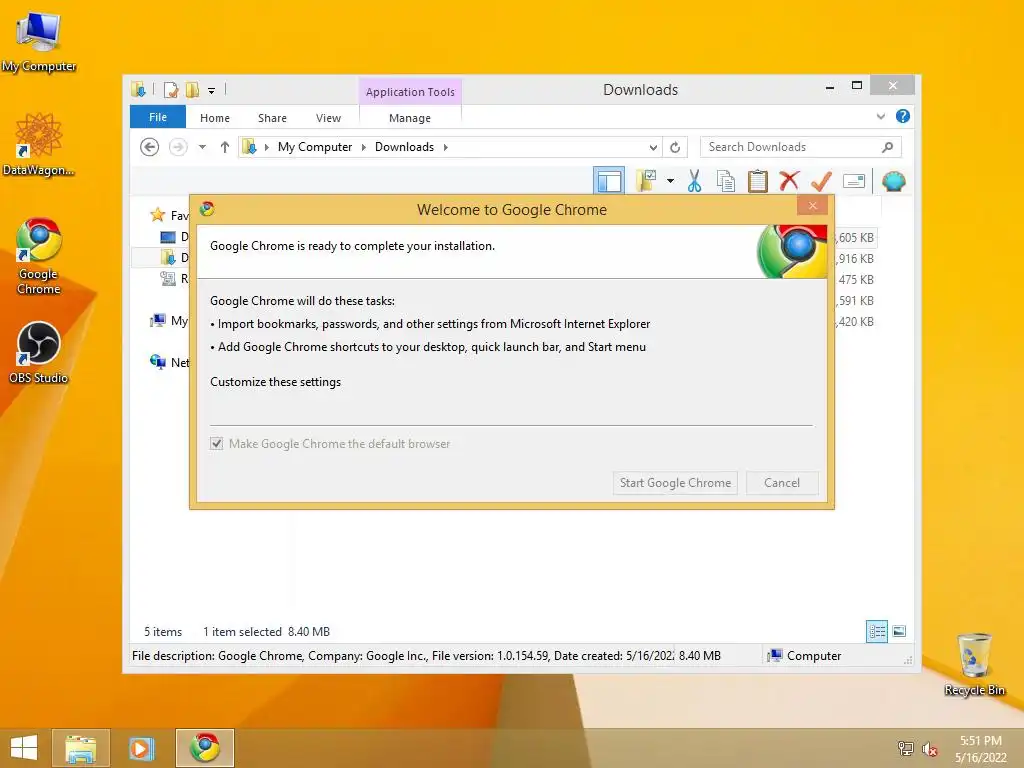Screen dimensions: 1024x768
Task: Refresh the Downloads folder view
Action: click(675, 148)
